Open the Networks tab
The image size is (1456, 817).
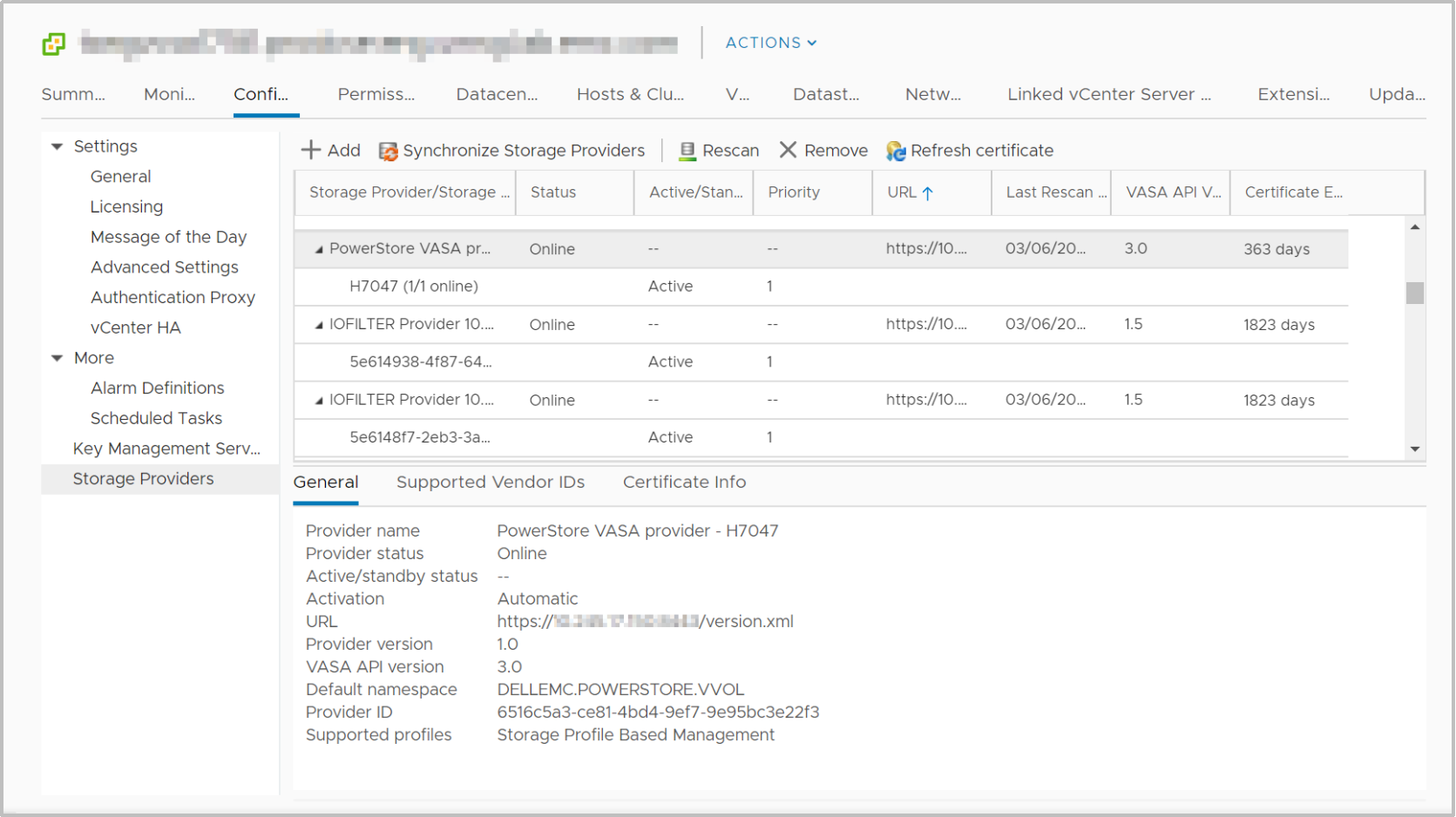(933, 94)
